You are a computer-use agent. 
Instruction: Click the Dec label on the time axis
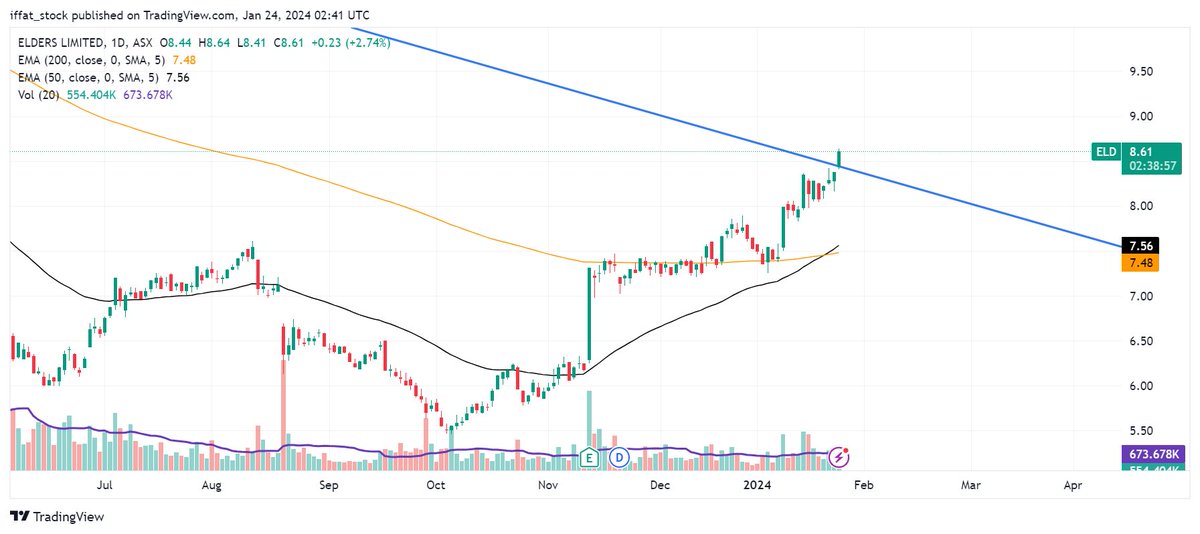coord(659,485)
